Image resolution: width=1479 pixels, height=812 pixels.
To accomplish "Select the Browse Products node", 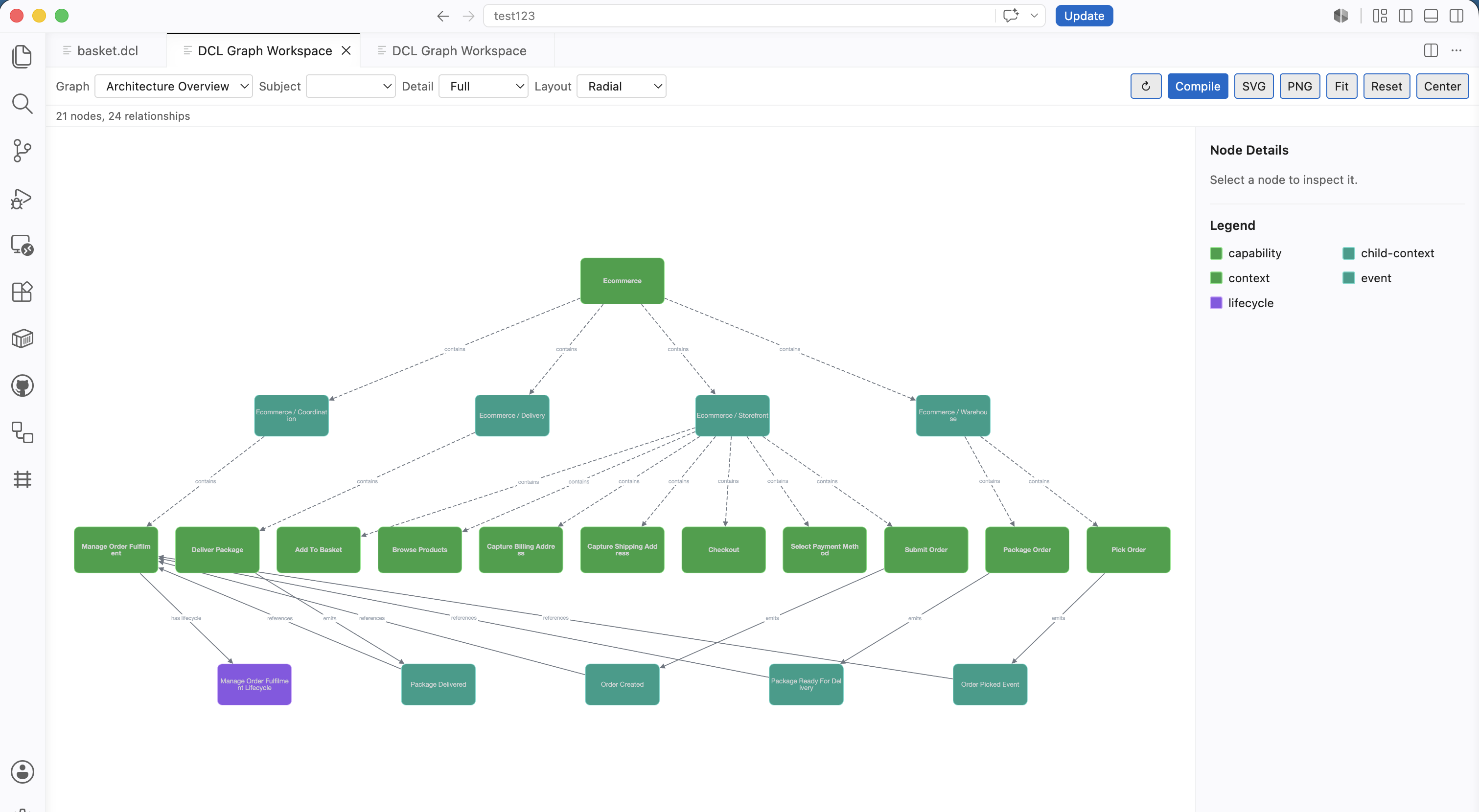I will click(x=420, y=550).
